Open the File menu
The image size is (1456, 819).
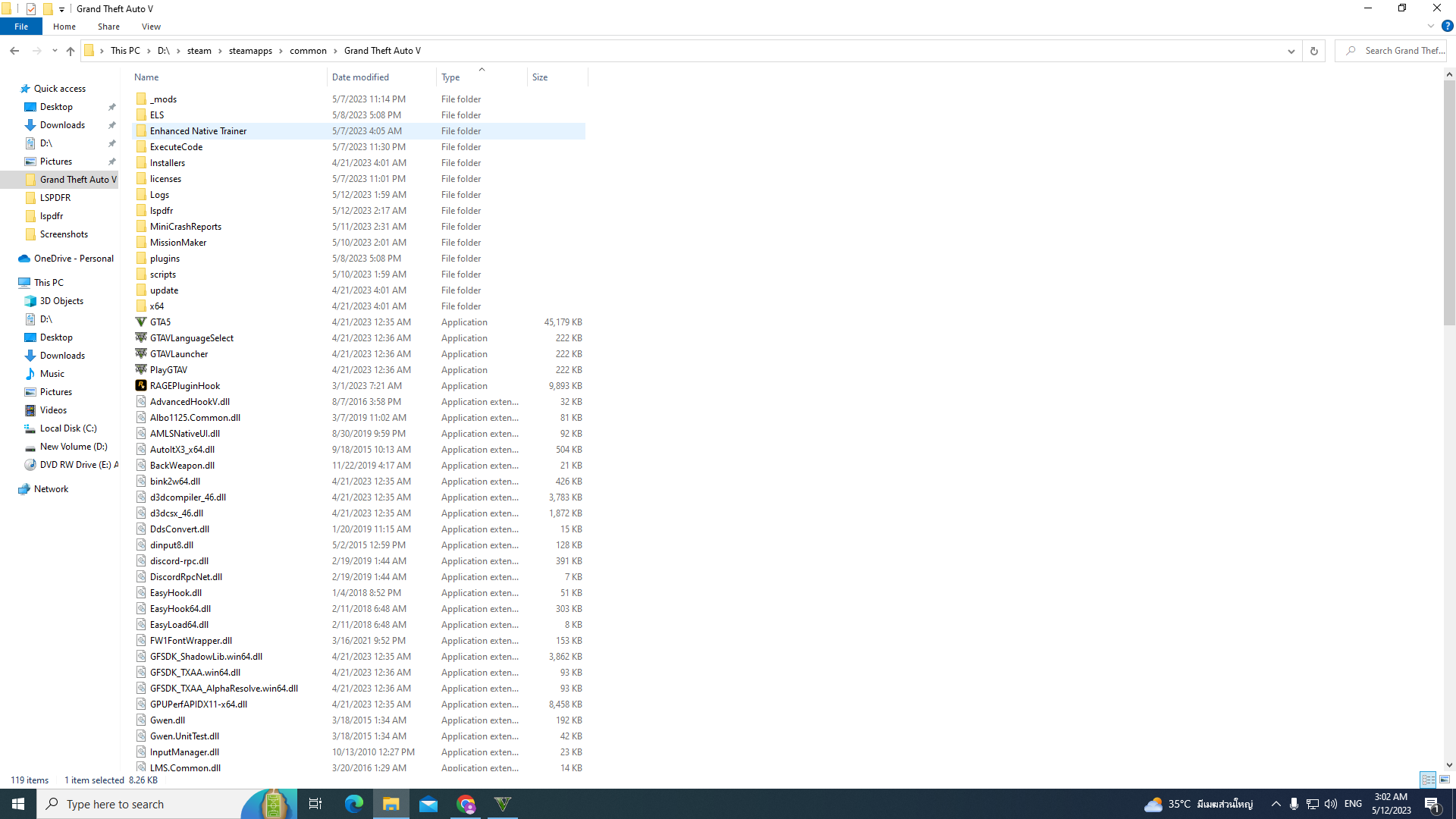(21, 27)
